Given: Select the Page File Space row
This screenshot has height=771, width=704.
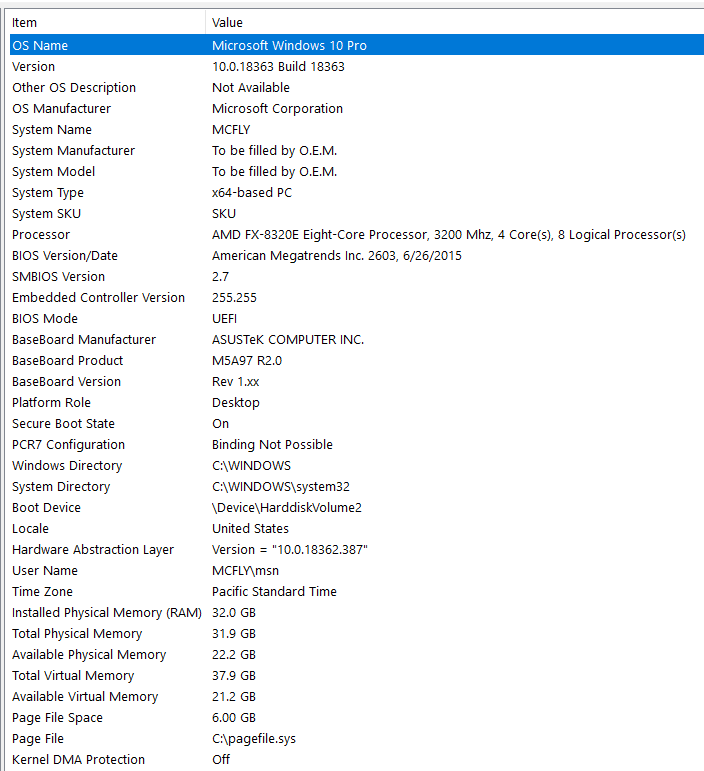Looking at the screenshot, I should click(x=357, y=717).
